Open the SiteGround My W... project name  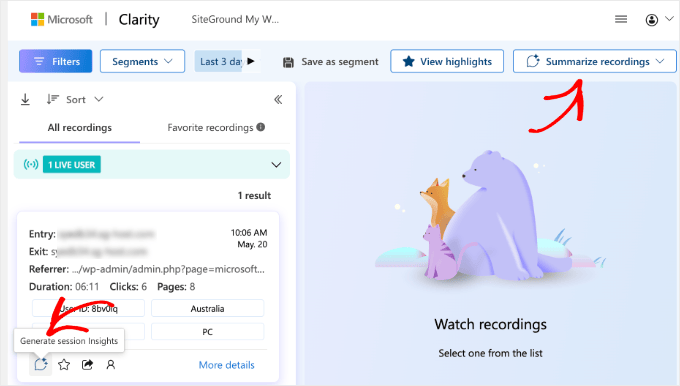click(x=235, y=20)
